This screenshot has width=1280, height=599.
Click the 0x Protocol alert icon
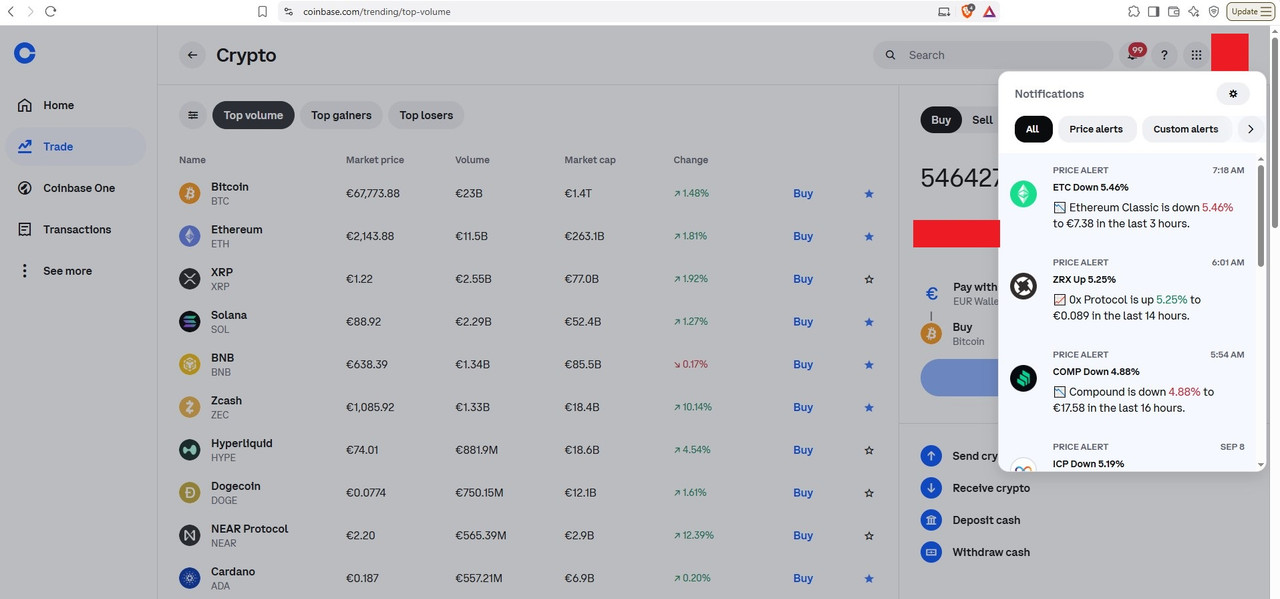pos(1023,286)
